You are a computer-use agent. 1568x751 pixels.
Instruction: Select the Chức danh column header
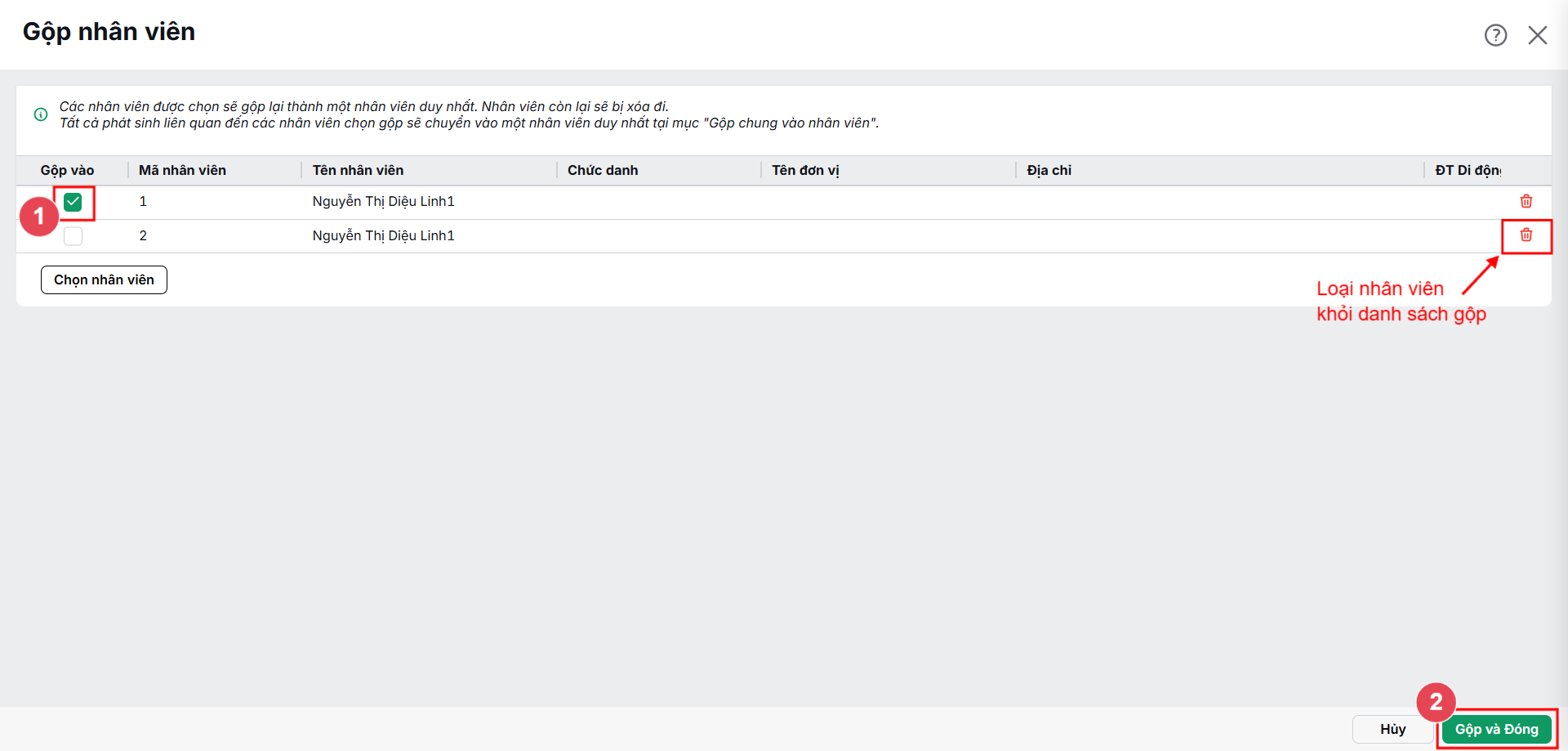[x=603, y=170]
